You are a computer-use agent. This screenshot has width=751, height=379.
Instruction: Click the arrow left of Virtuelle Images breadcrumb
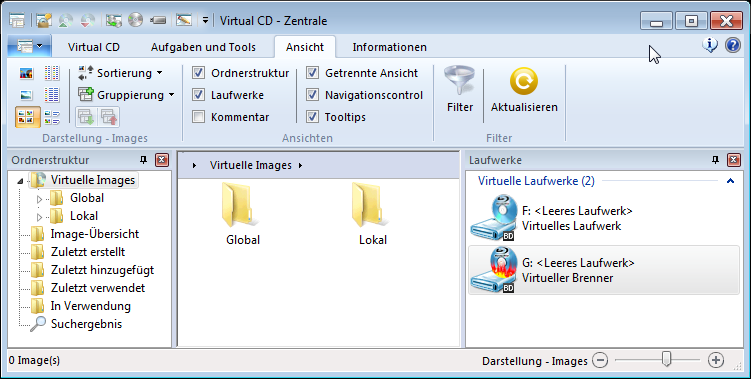[194, 165]
